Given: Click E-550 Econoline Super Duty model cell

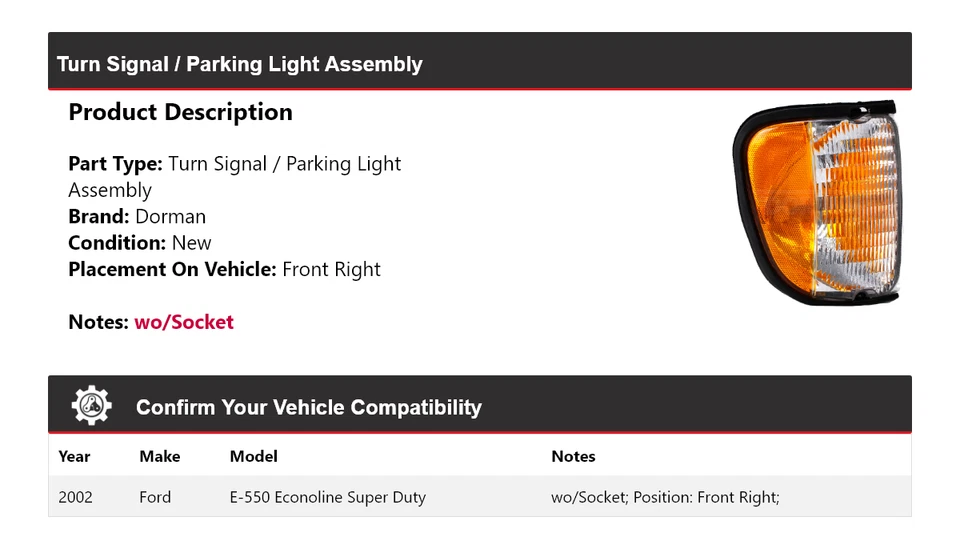Looking at the screenshot, I should [x=328, y=497].
